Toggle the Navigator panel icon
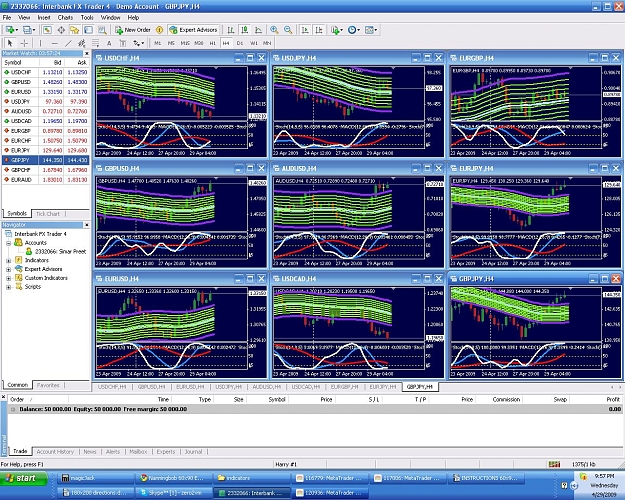The height and width of the screenshot is (500, 625). 74,30
